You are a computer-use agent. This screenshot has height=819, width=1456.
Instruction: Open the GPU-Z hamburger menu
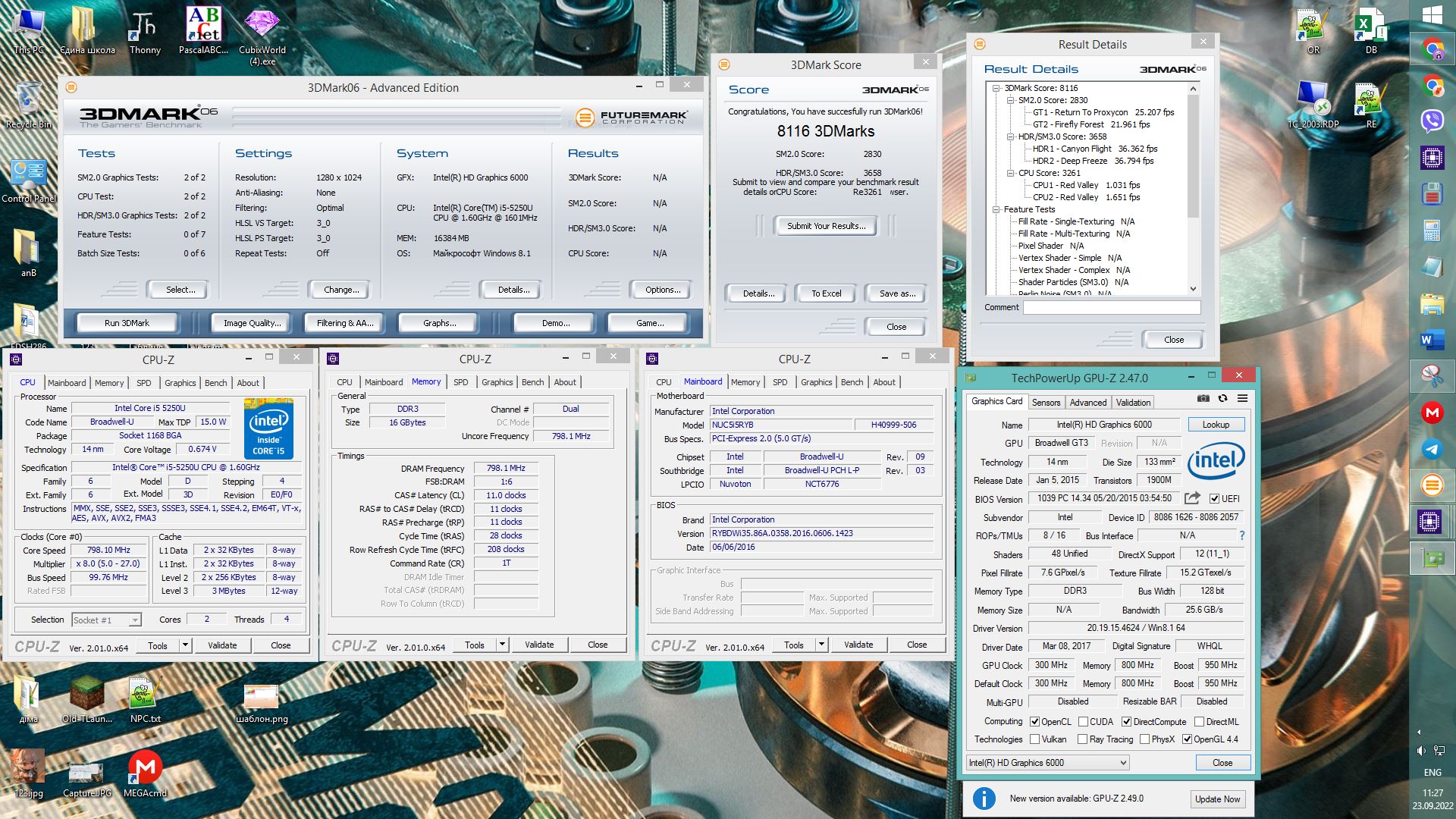(x=1242, y=398)
